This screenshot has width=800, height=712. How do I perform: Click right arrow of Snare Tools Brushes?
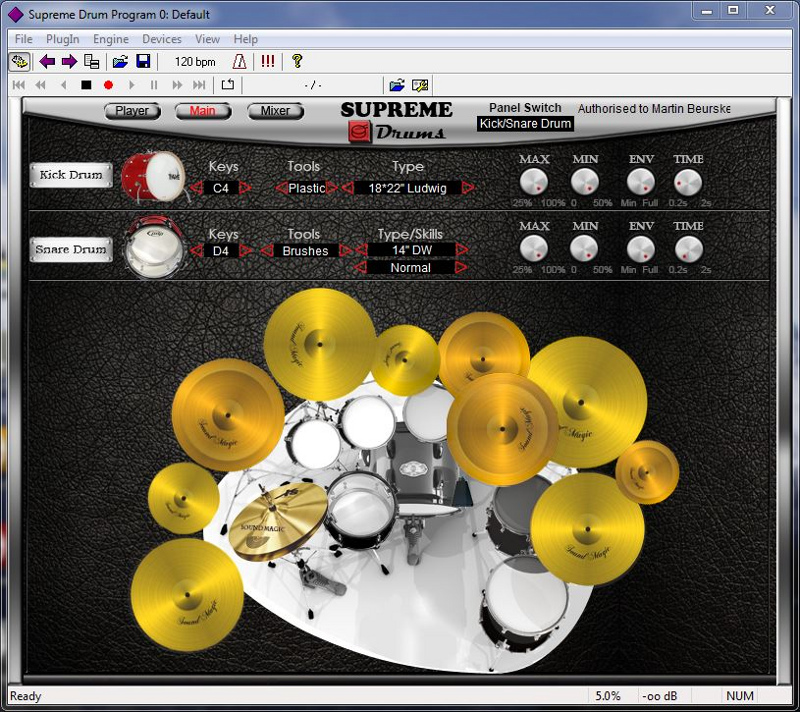coord(345,250)
